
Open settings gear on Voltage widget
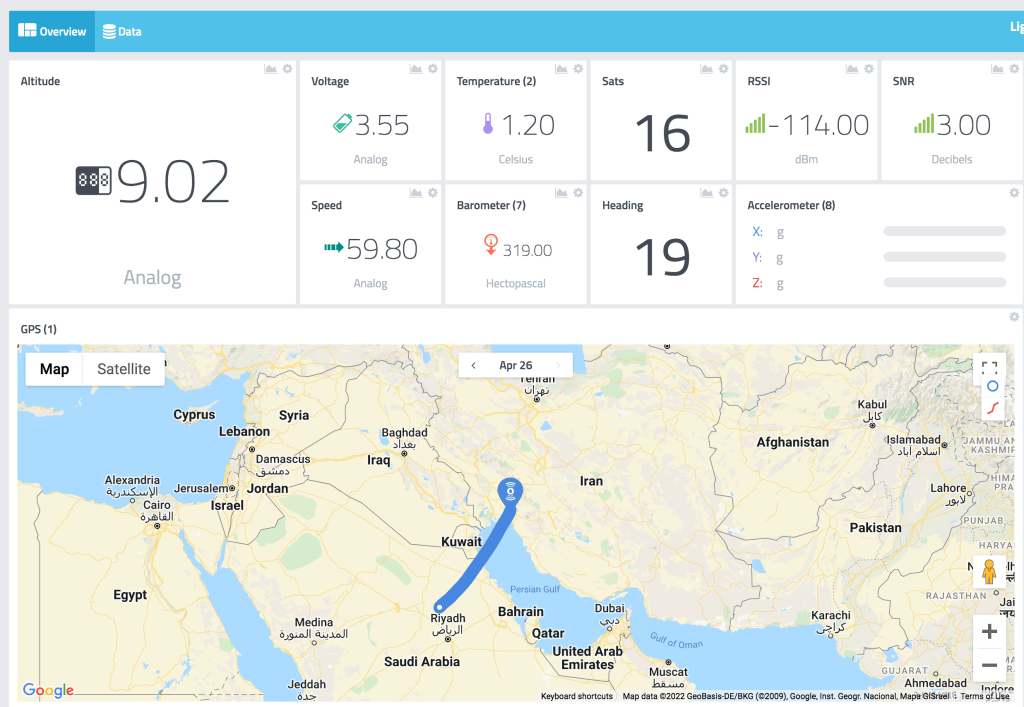[x=433, y=69]
